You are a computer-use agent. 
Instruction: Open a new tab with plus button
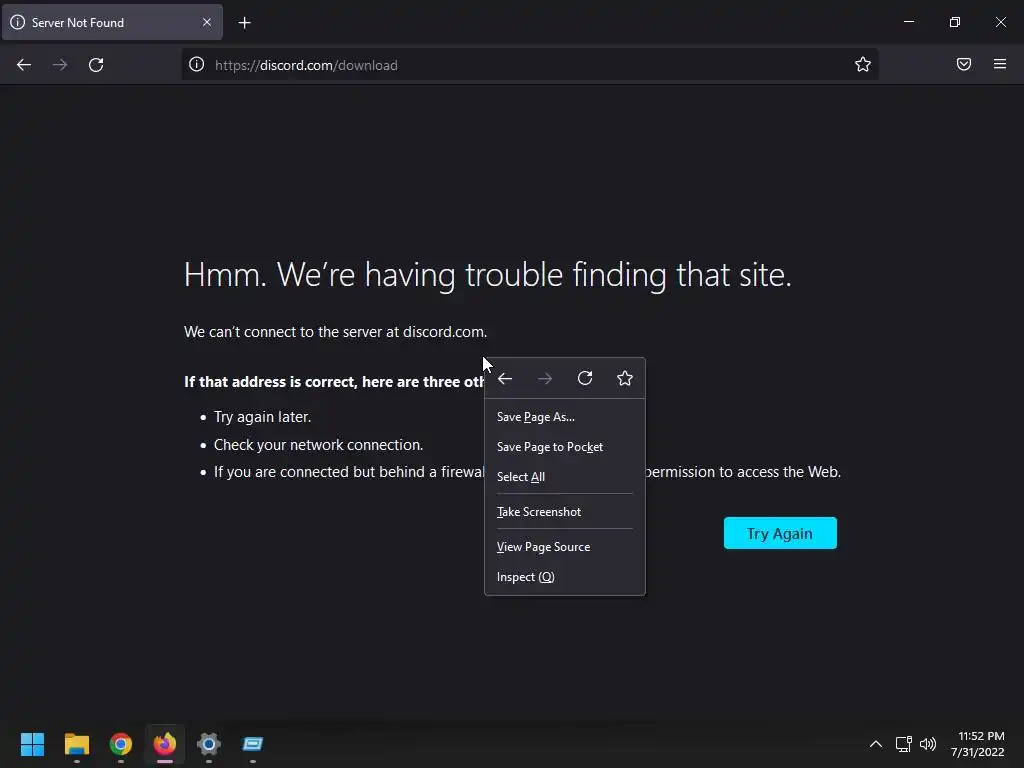244,23
